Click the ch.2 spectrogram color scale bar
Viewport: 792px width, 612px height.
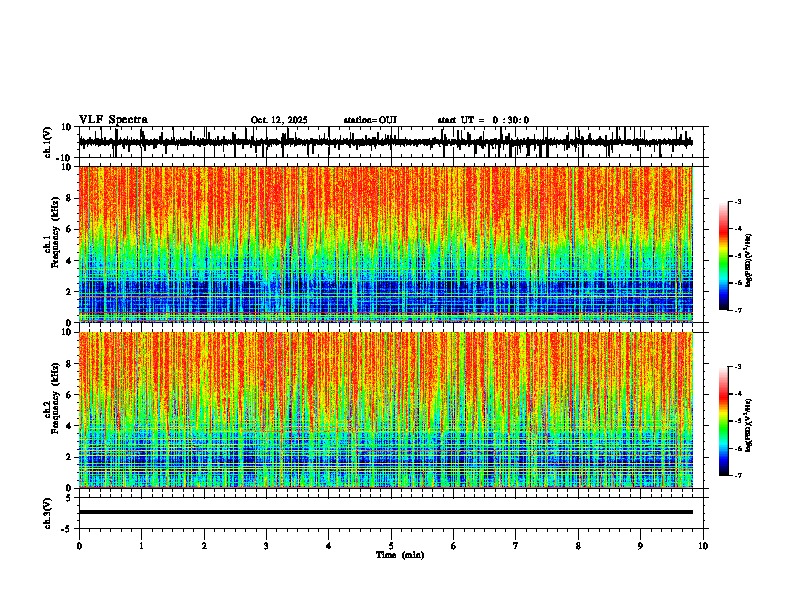click(x=724, y=421)
